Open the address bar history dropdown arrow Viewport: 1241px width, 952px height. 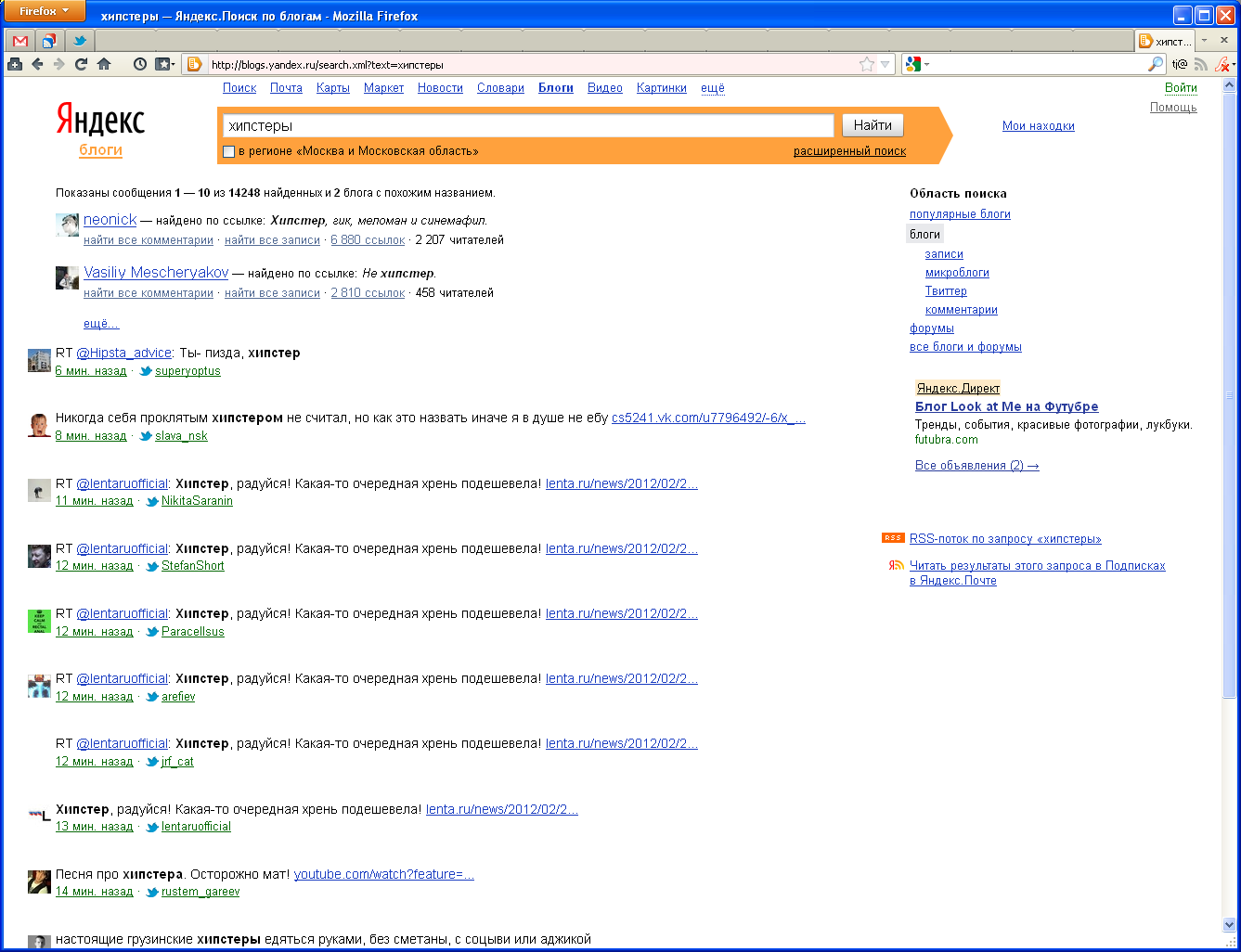pos(886,64)
